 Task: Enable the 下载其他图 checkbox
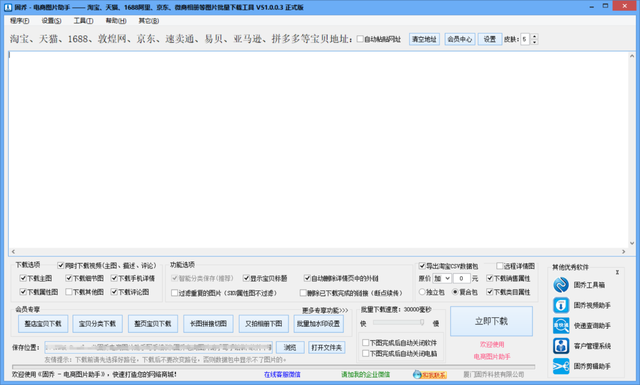tap(69, 292)
